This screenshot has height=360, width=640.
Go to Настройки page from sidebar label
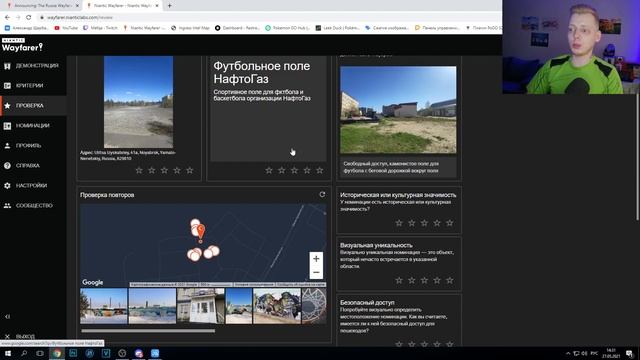pyautogui.click(x=31, y=186)
